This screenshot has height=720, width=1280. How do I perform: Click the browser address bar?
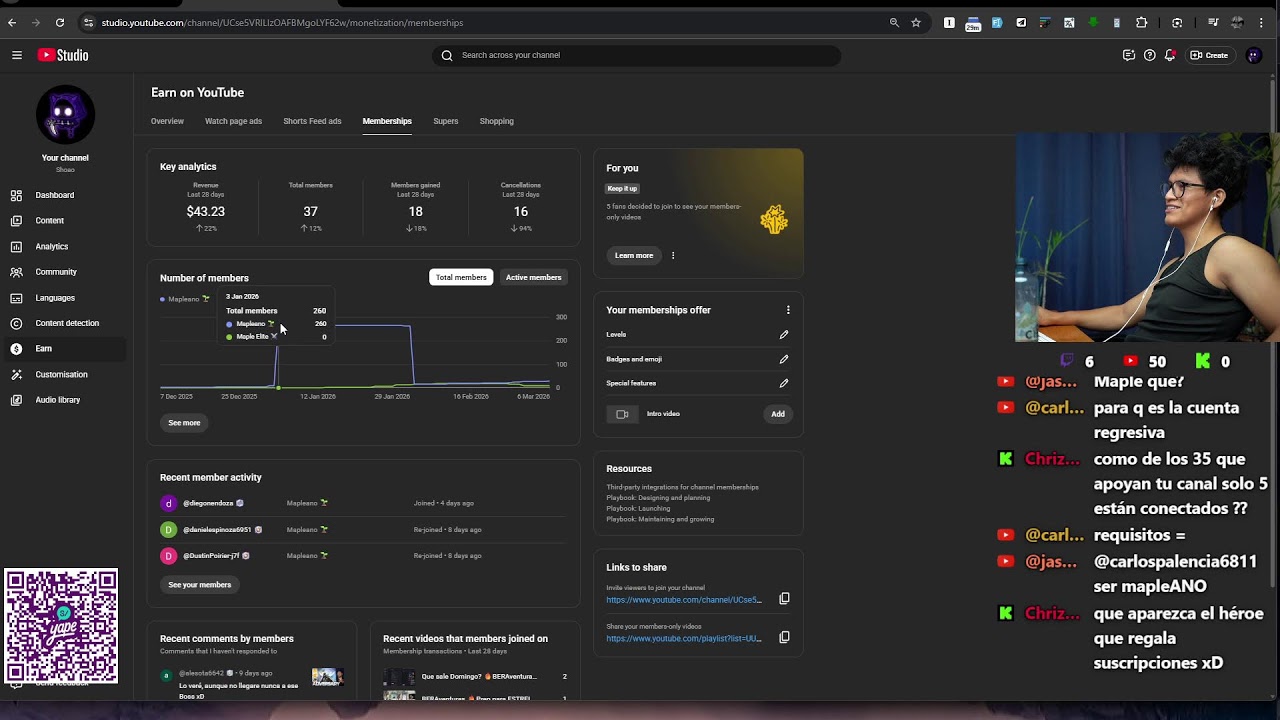[490, 22]
